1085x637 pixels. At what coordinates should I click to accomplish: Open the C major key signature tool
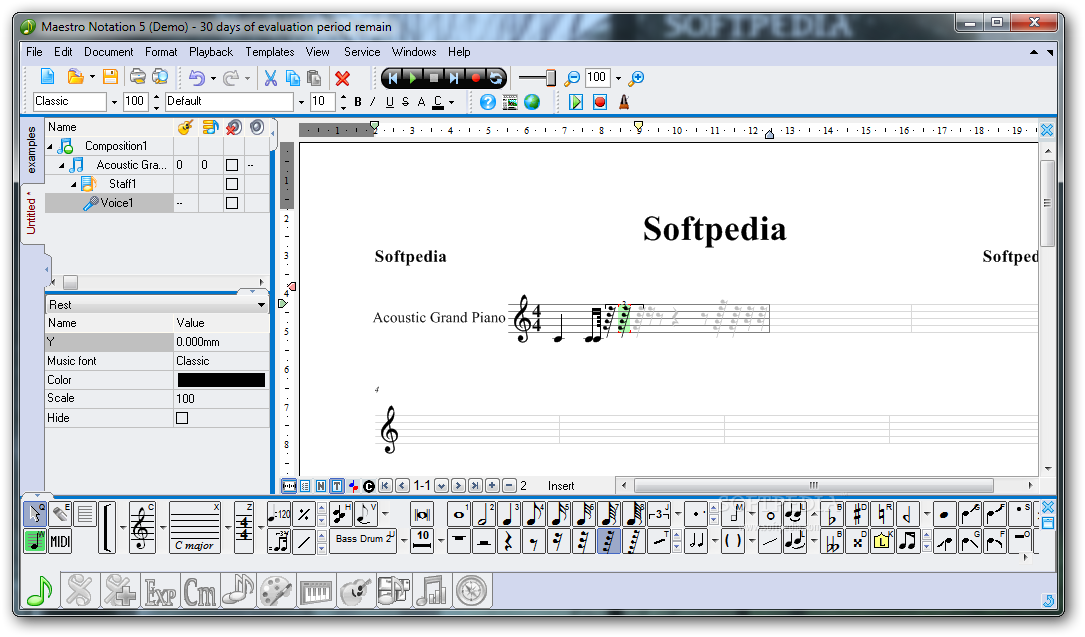click(194, 528)
